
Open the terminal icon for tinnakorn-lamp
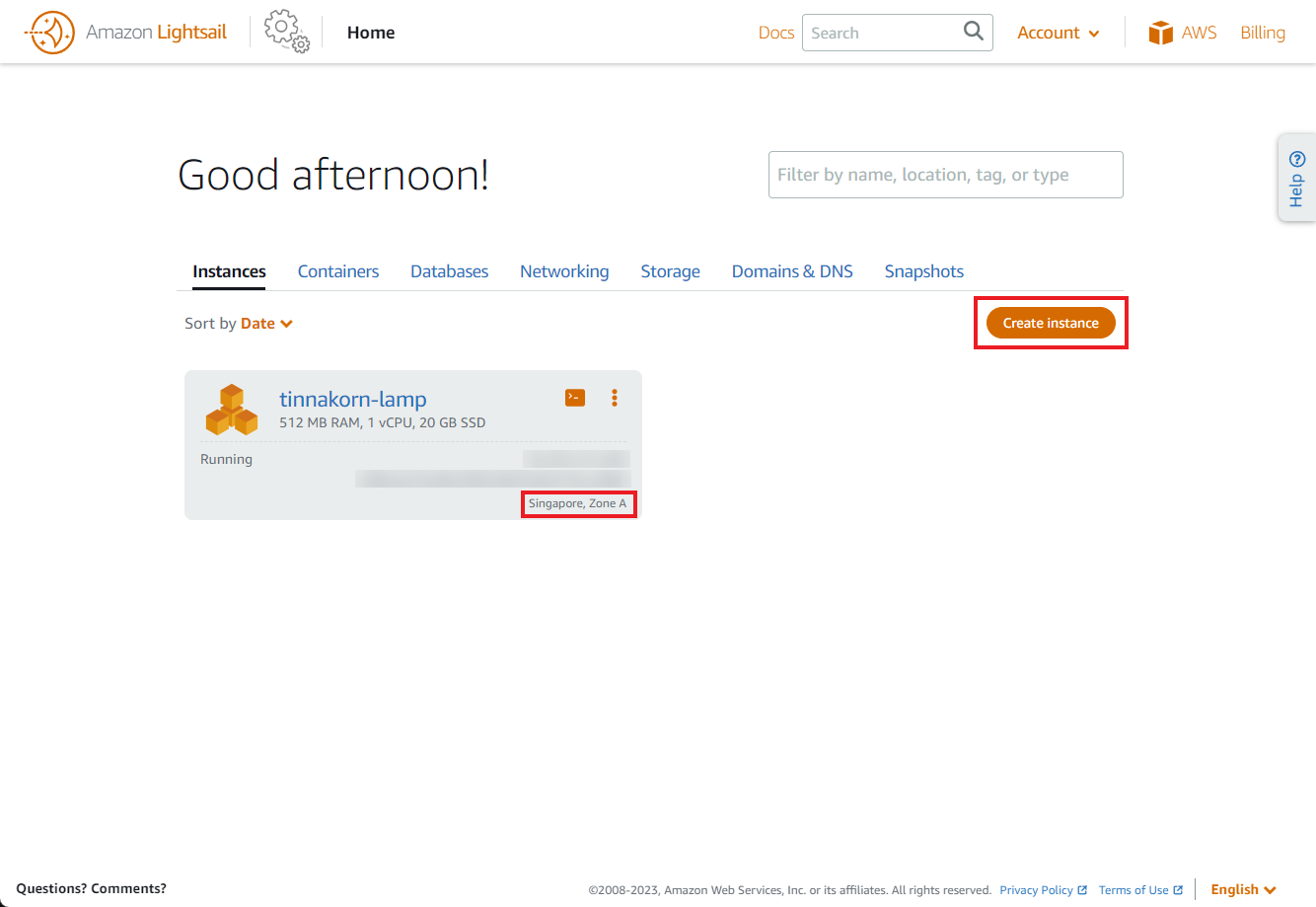coord(575,398)
